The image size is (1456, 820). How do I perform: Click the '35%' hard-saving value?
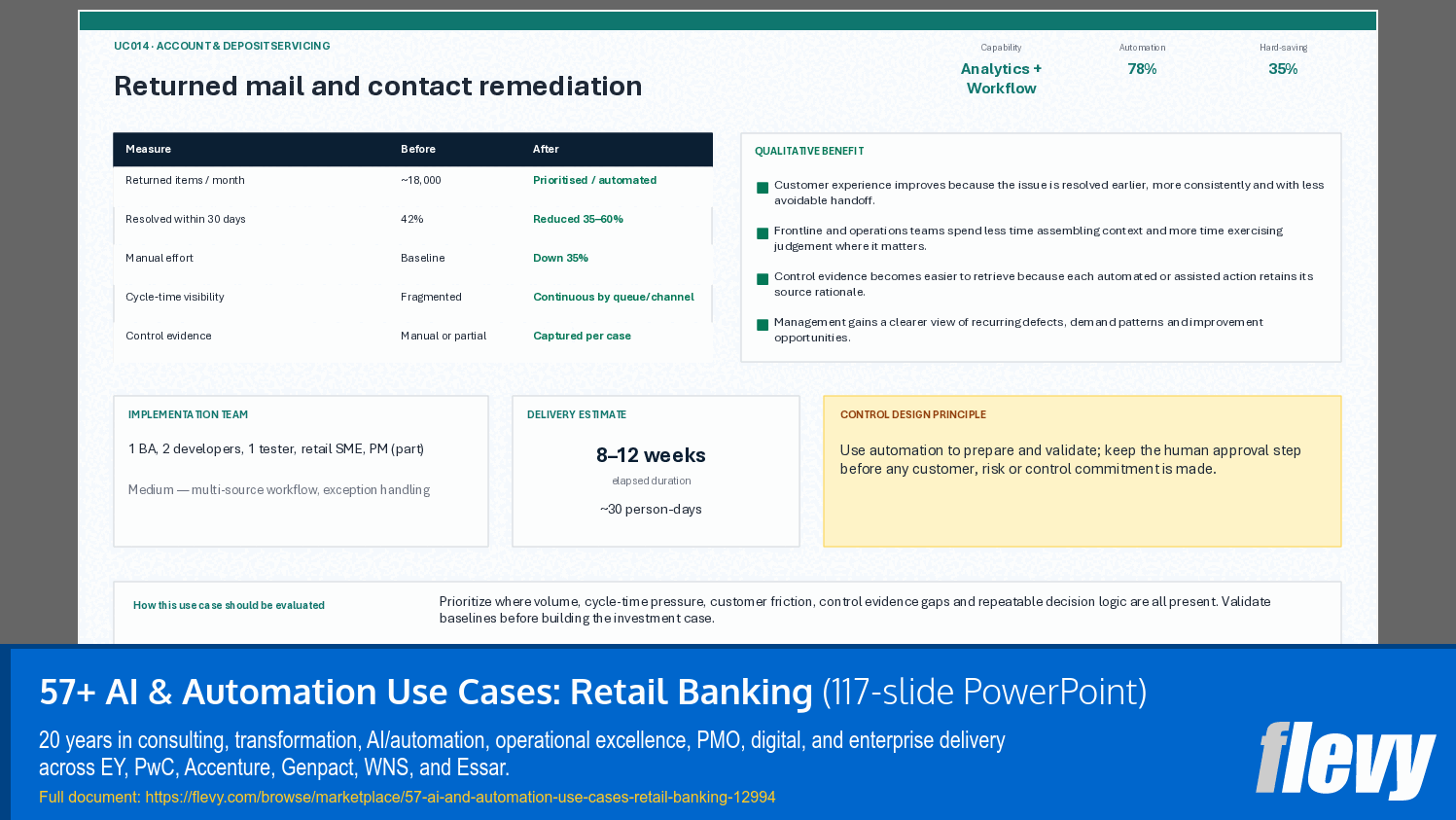pos(1283,69)
